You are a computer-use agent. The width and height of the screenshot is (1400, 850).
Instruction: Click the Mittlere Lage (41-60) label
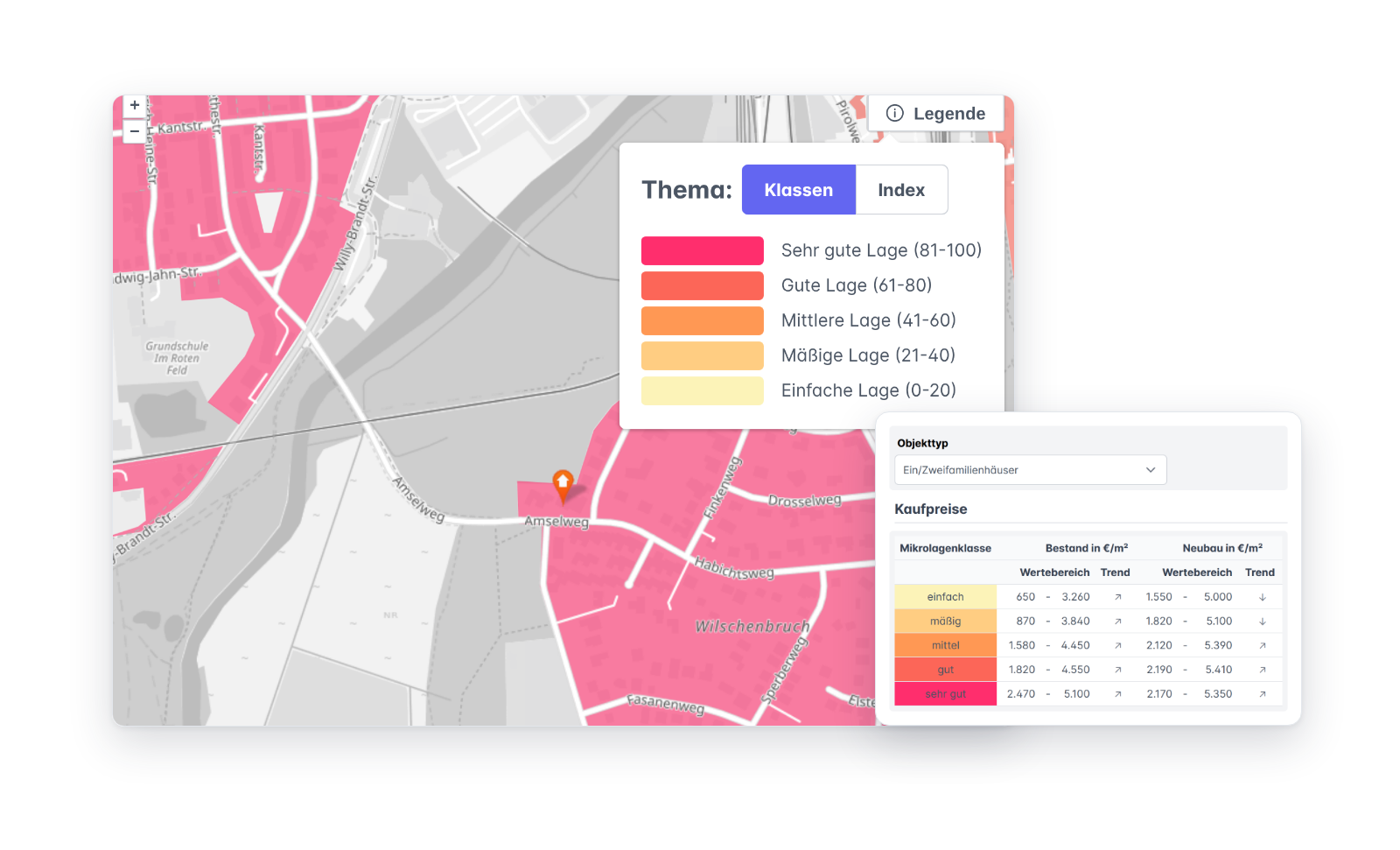[x=868, y=320]
